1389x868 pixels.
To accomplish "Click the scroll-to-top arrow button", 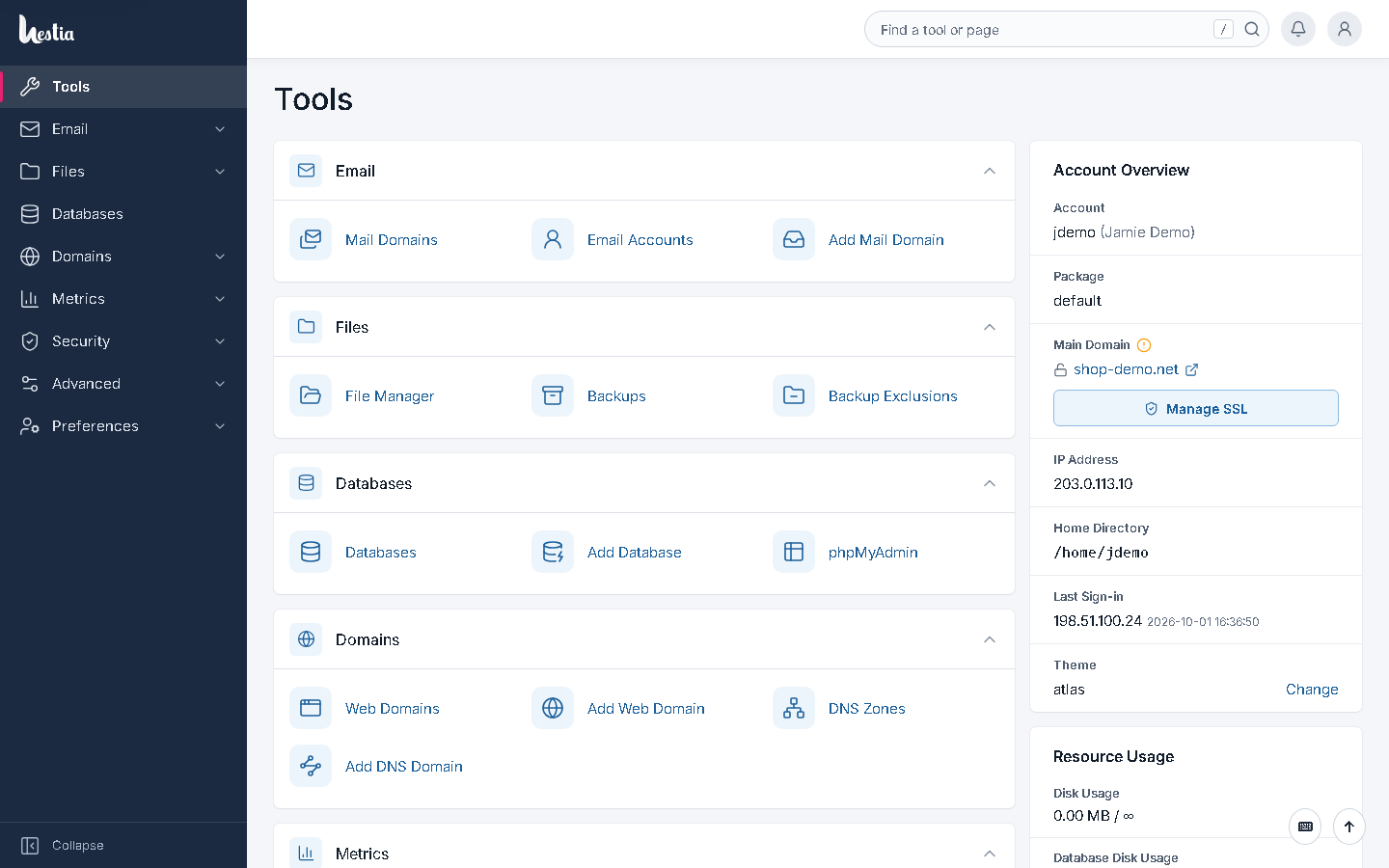I will pos(1349,827).
